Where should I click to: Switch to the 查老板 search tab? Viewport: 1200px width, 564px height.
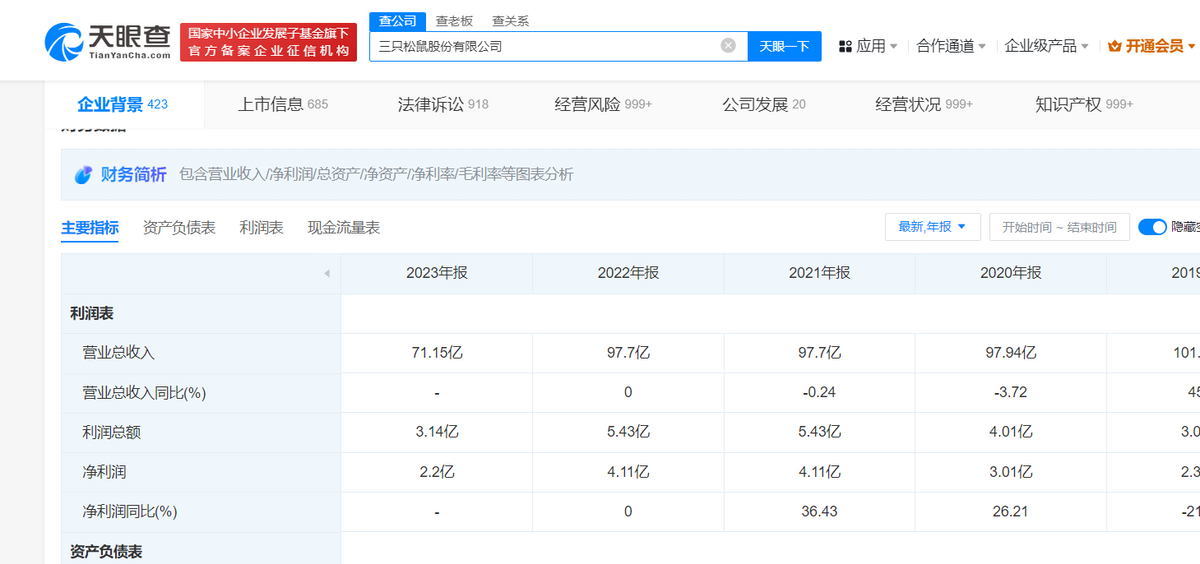(x=454, y=21)
